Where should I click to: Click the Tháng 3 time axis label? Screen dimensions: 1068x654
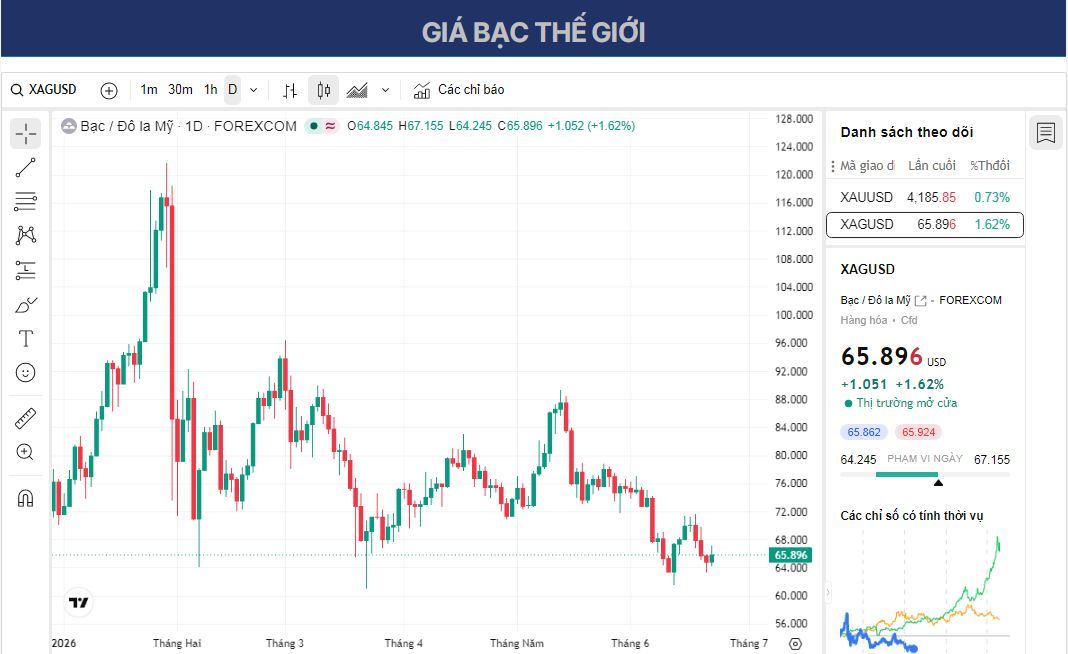285,643
